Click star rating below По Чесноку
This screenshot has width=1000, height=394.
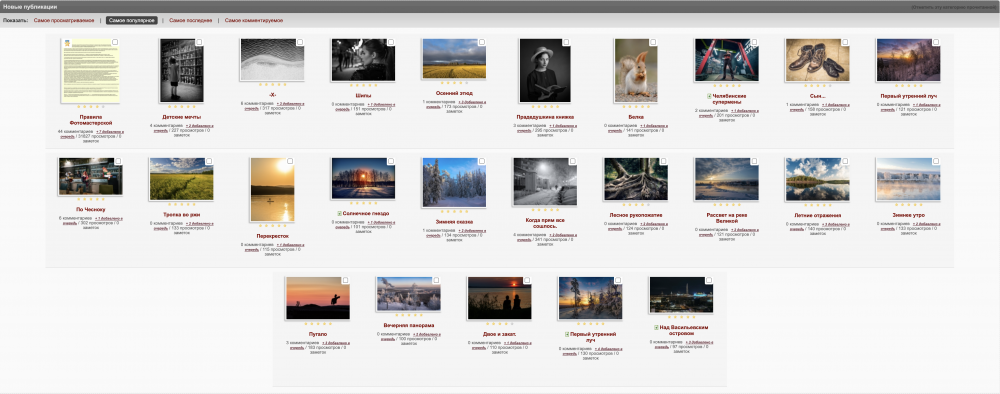(x=90, y=199)
